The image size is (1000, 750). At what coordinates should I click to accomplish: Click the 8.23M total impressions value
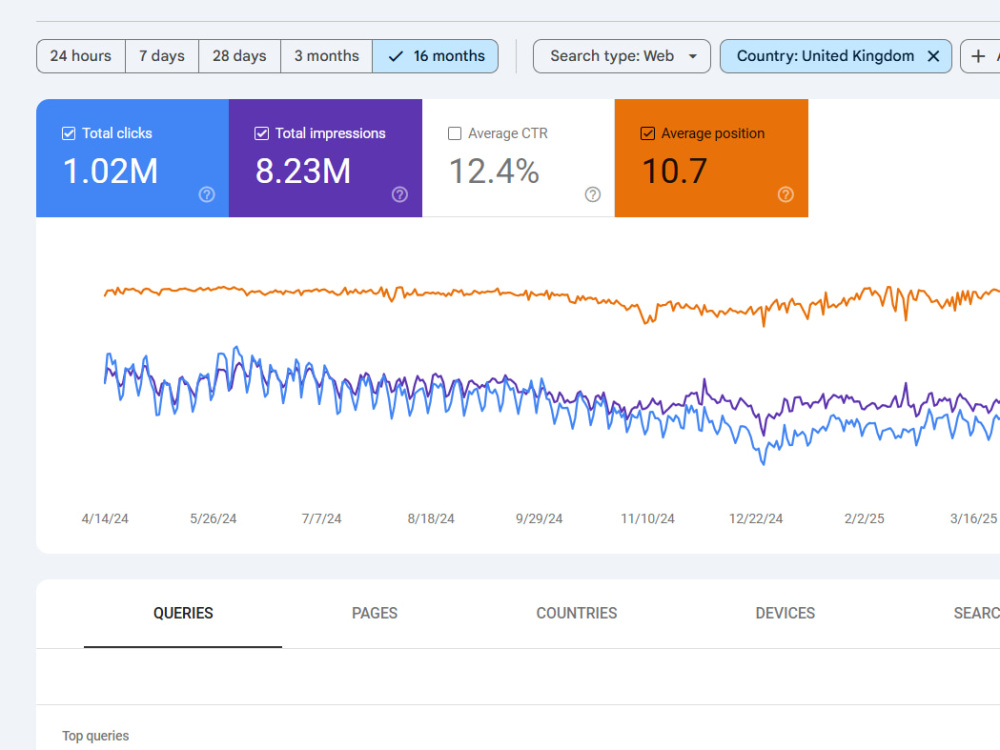tap(303, 171)
